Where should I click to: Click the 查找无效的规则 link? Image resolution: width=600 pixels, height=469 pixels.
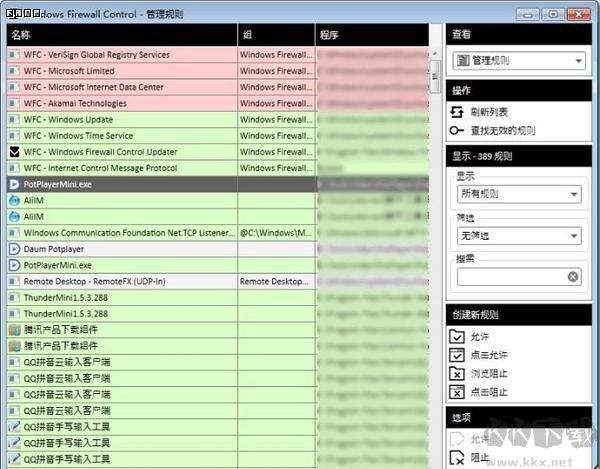(x=503, y=130)
